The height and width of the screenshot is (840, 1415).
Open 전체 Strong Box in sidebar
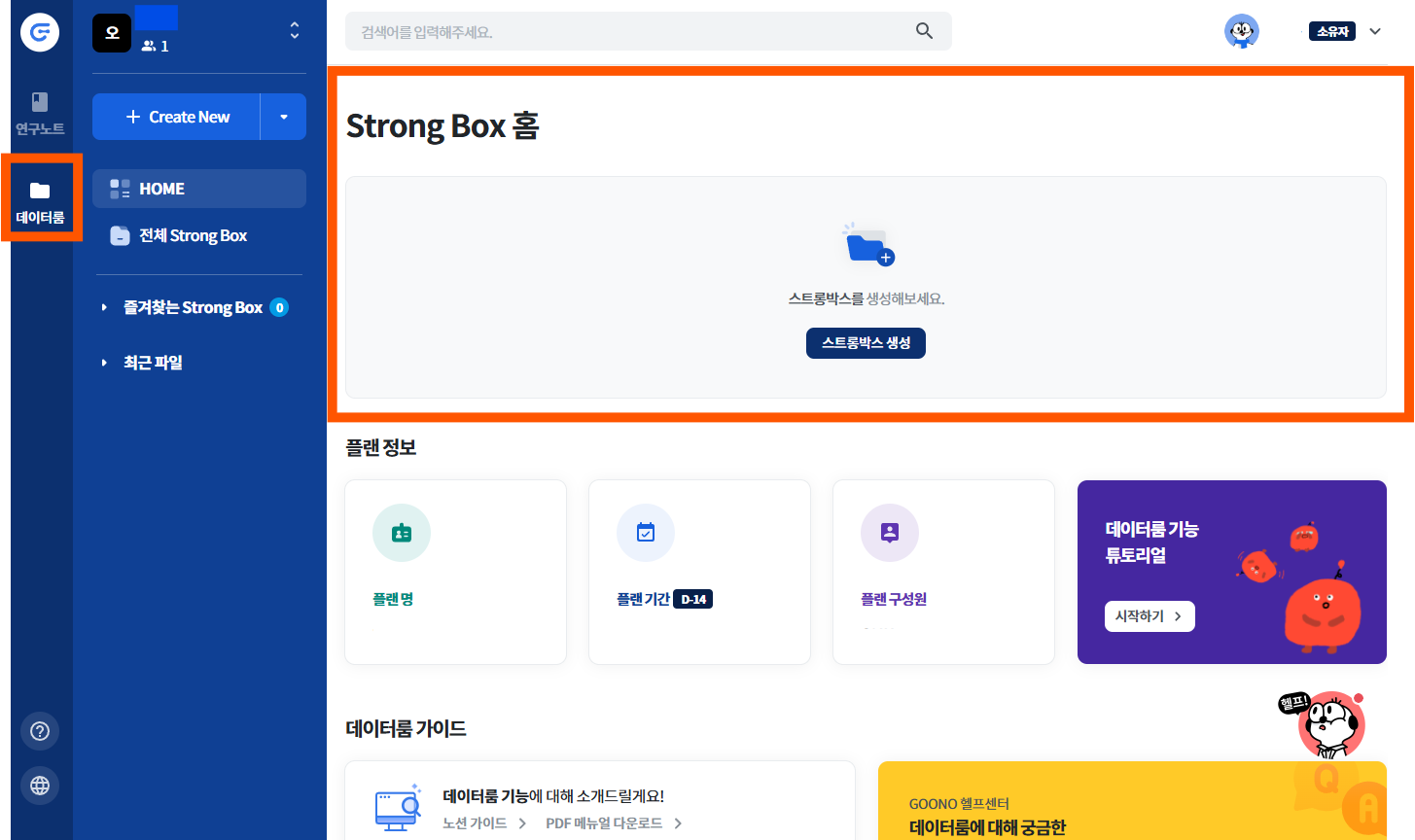(x=199, y=235)
